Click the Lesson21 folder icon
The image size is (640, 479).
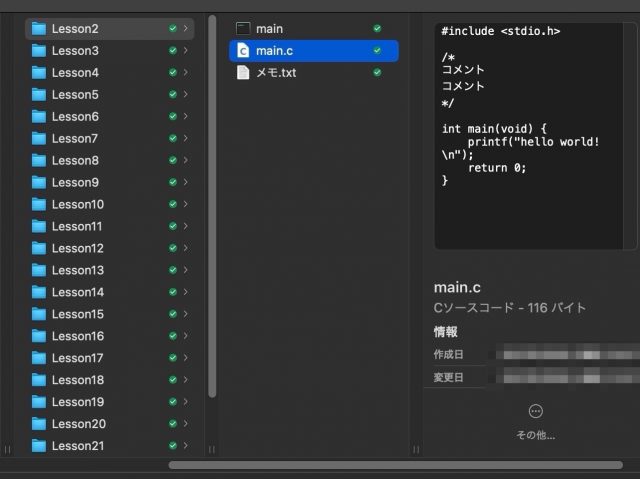pos(39,446)
